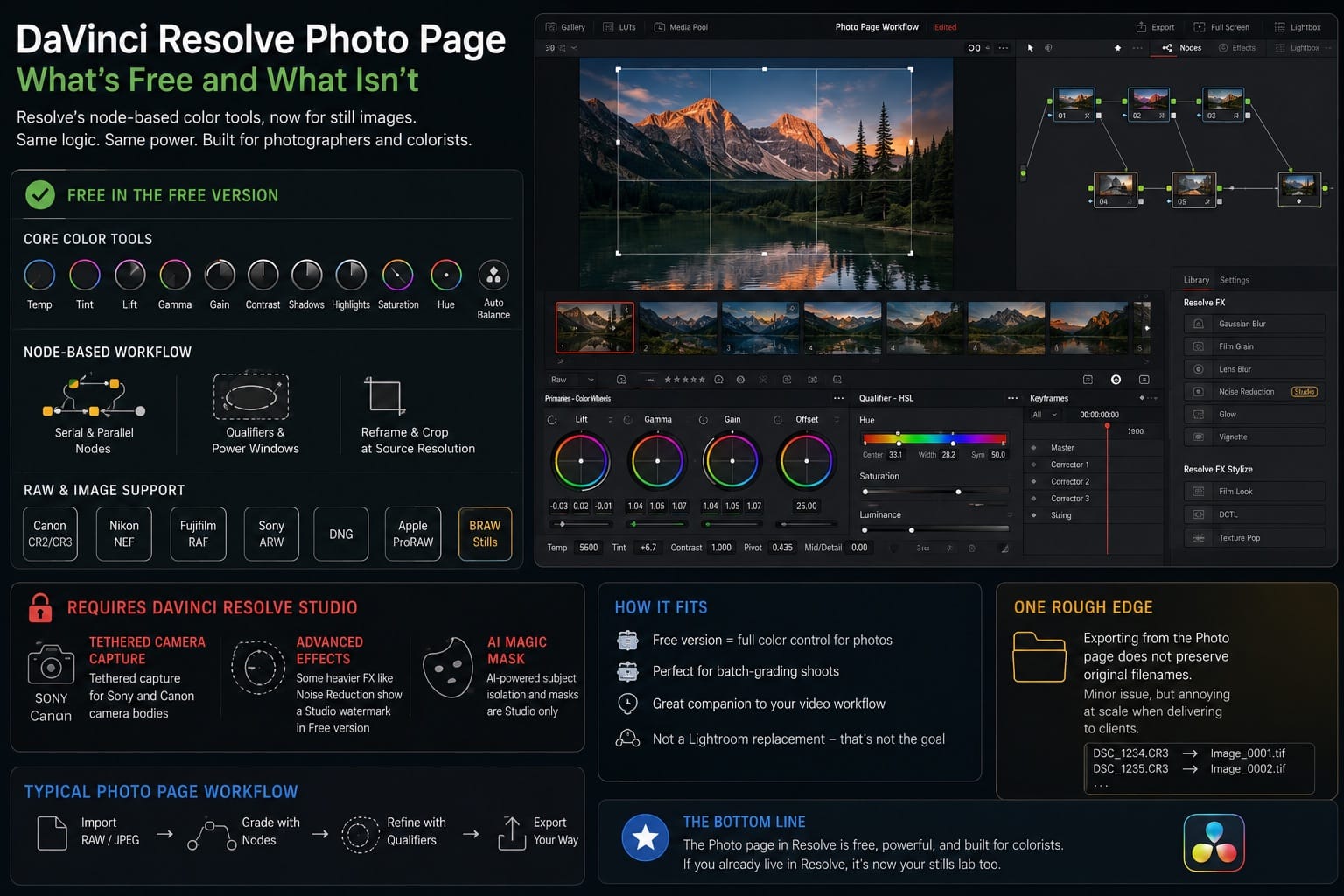This screenshot has height=896, width=1344.
Task: Click the Lens Blur effect icon
Action: [1198, 369]
